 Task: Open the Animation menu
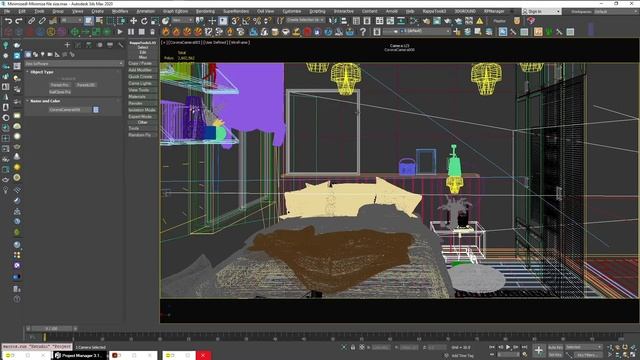tap(145, 11)
